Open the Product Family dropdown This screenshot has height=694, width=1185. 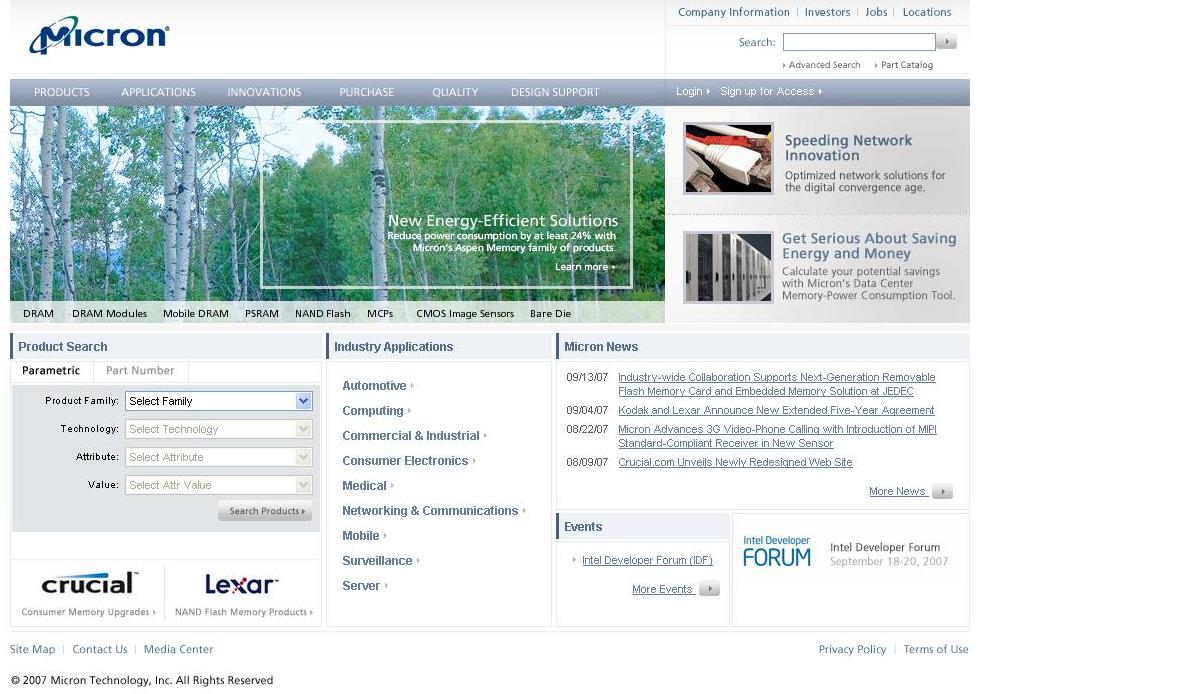click(218, 401)
